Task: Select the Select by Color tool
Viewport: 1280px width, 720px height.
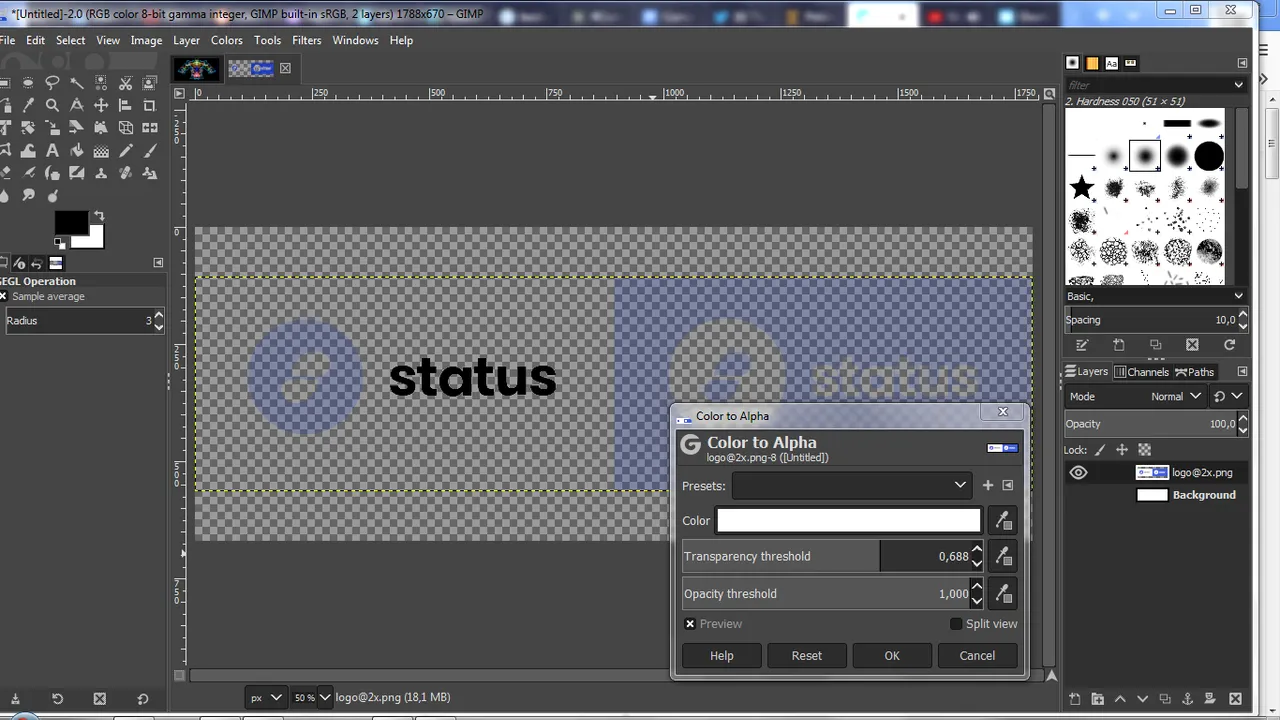Action: tap(101, 83)
